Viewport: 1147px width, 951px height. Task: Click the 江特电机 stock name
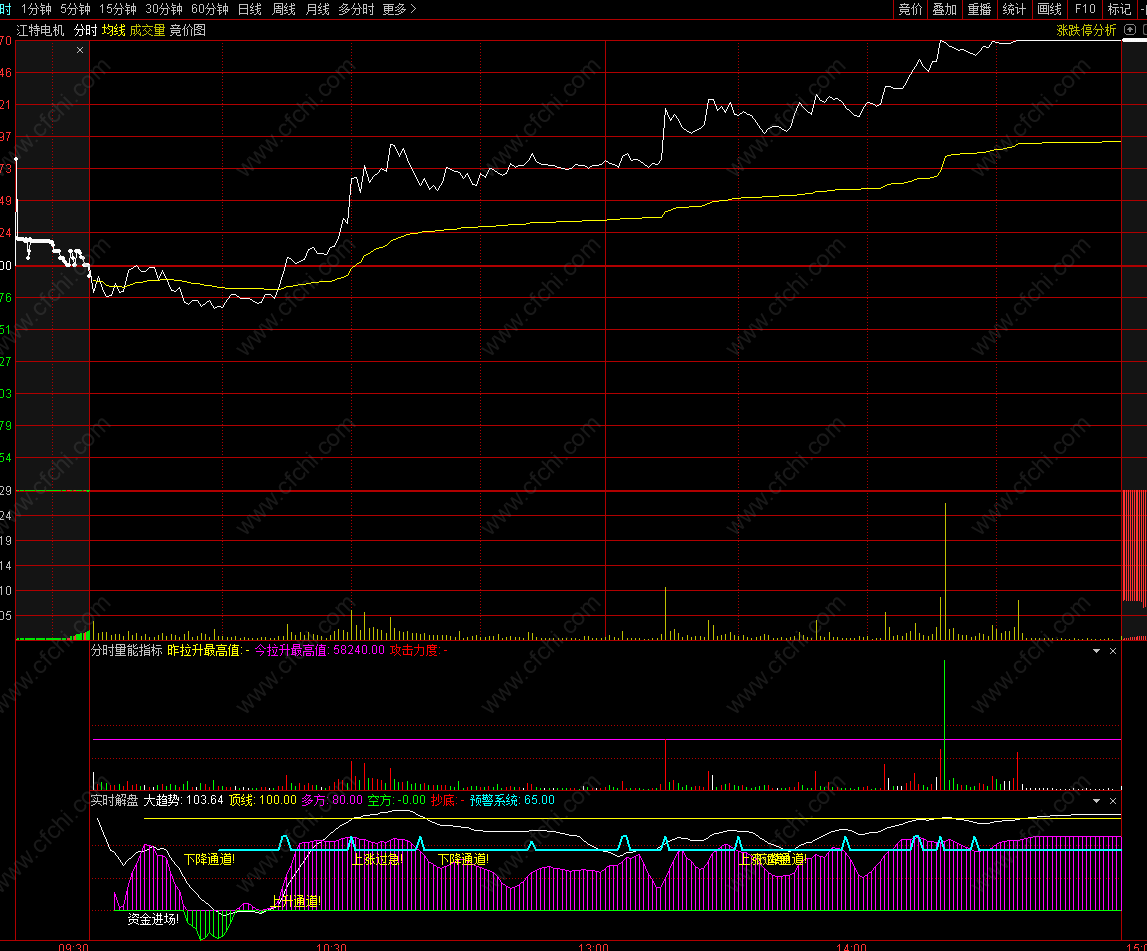coord(40,30)
